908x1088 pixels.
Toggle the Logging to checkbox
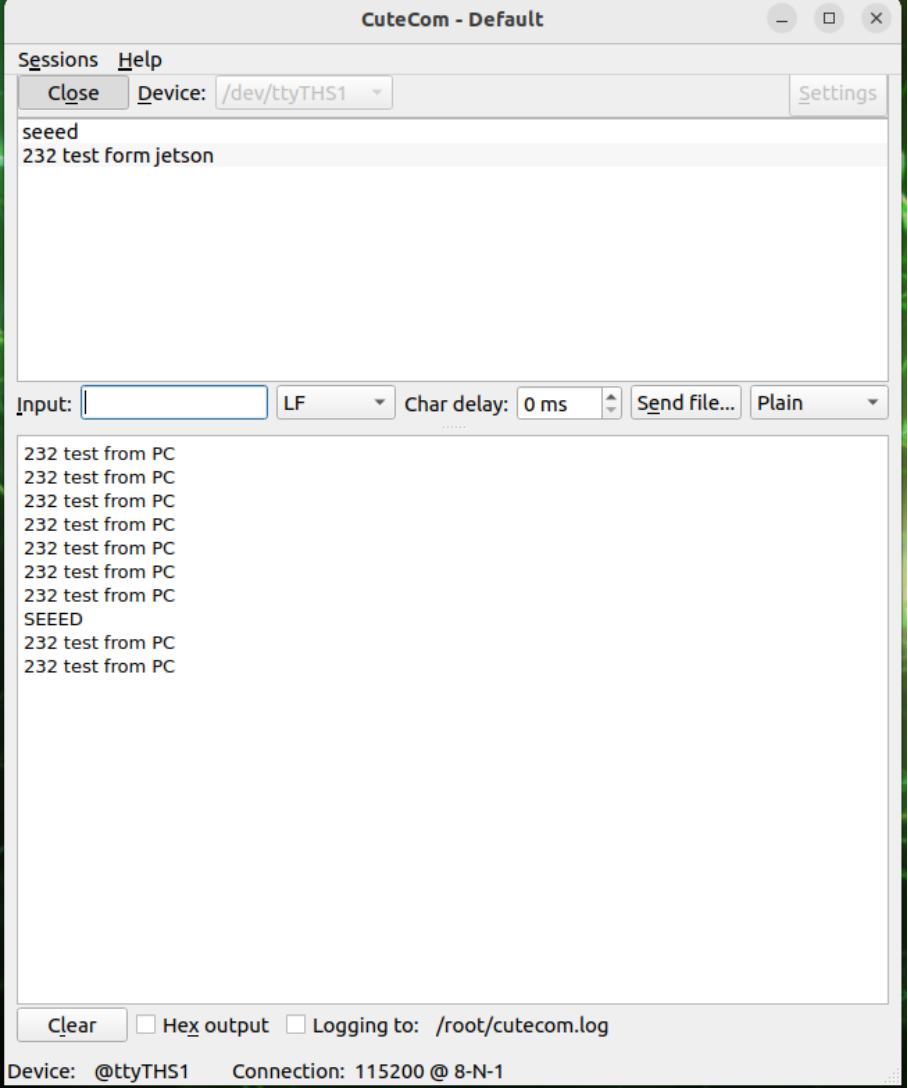click(296, 1025)
